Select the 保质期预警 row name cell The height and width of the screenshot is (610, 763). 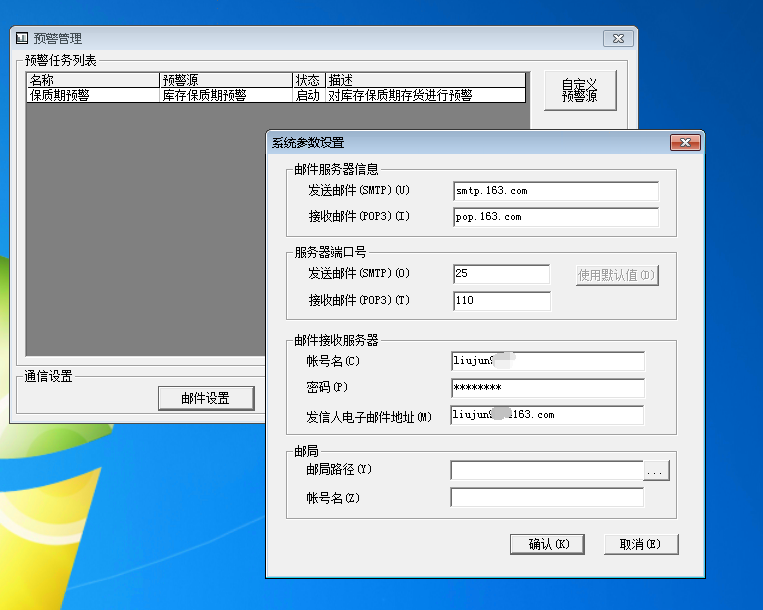point(93,95)
